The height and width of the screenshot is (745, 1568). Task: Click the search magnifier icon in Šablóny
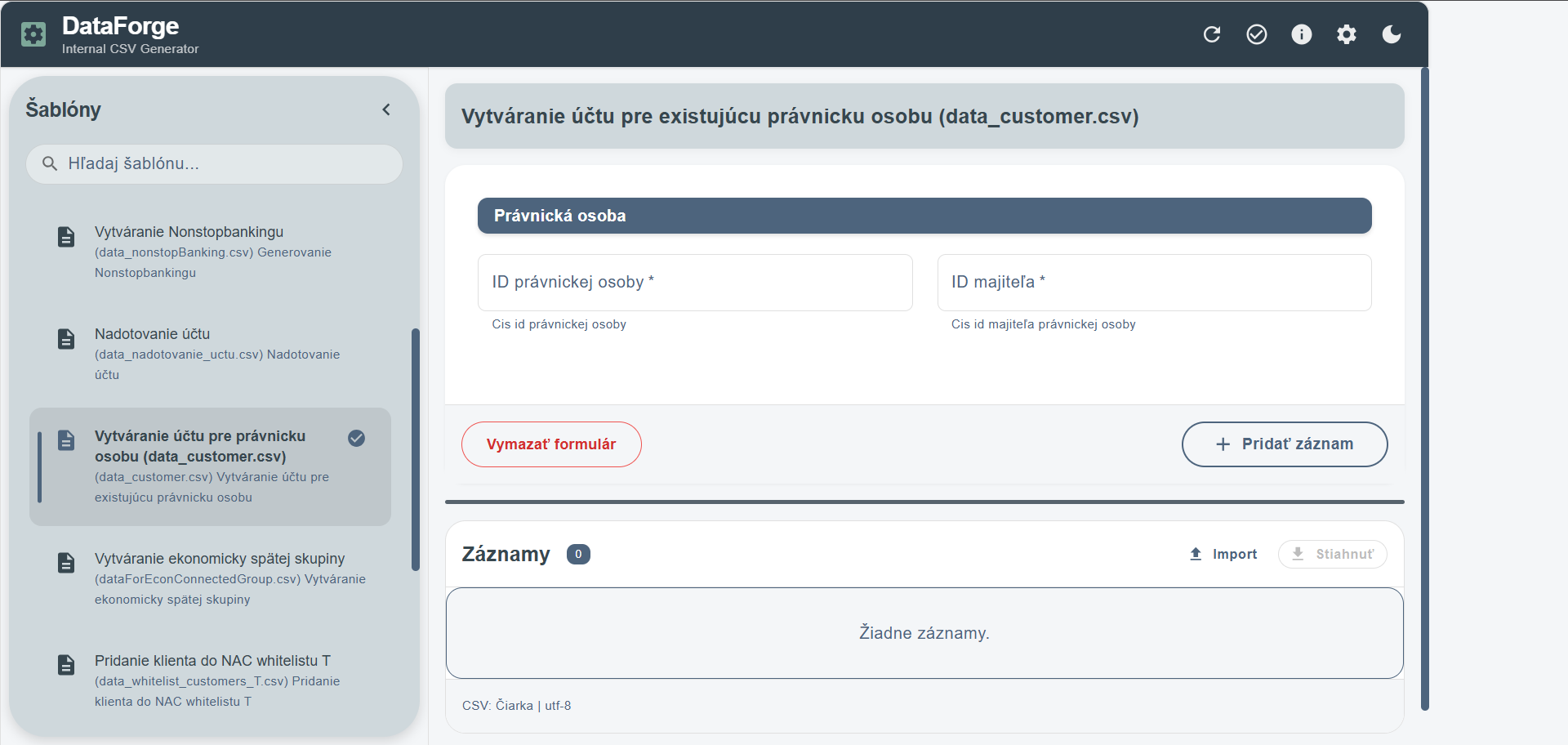pos(50,163)
